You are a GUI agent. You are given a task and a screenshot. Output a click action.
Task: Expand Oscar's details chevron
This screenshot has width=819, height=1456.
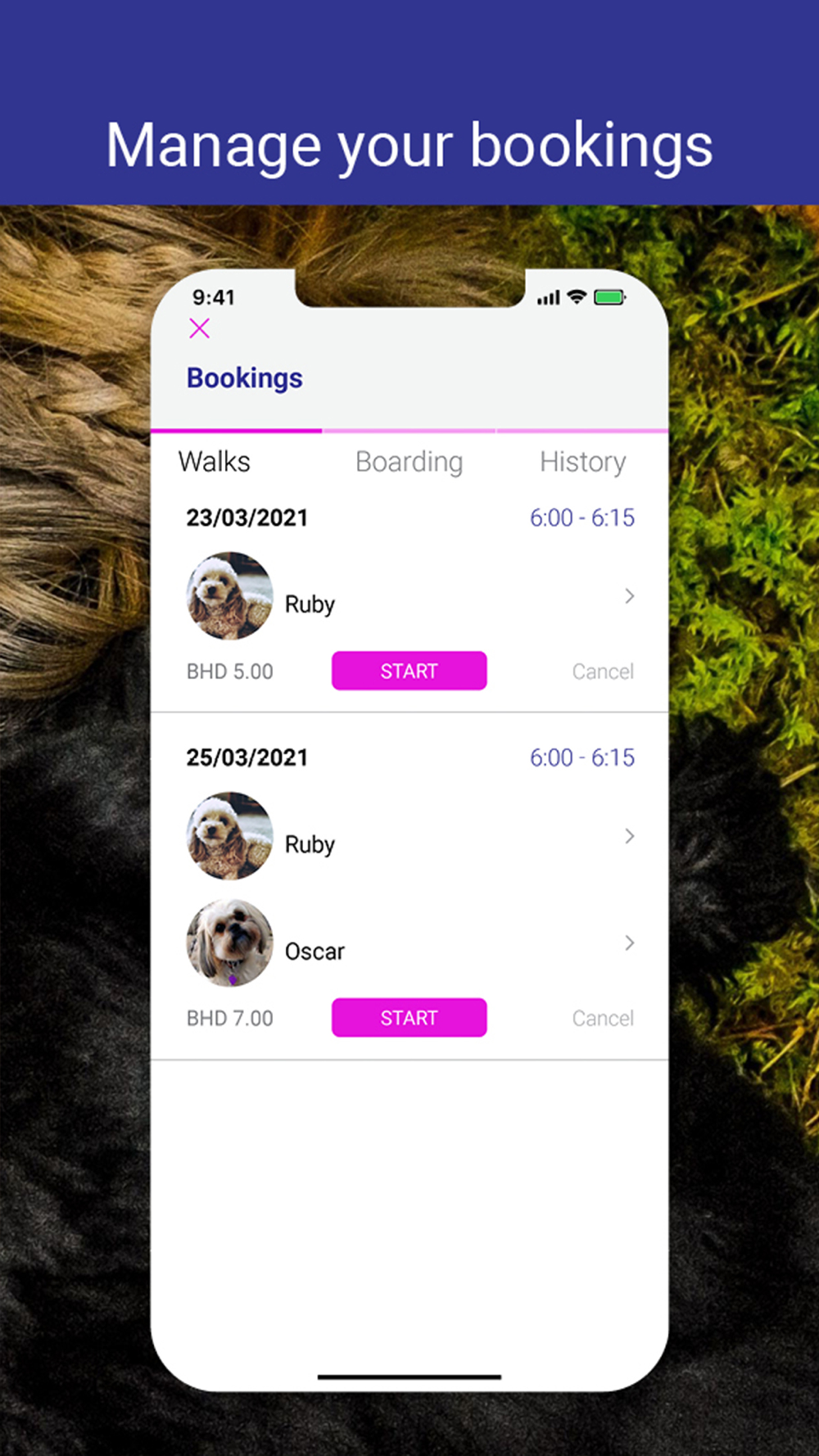click(629, 943)
